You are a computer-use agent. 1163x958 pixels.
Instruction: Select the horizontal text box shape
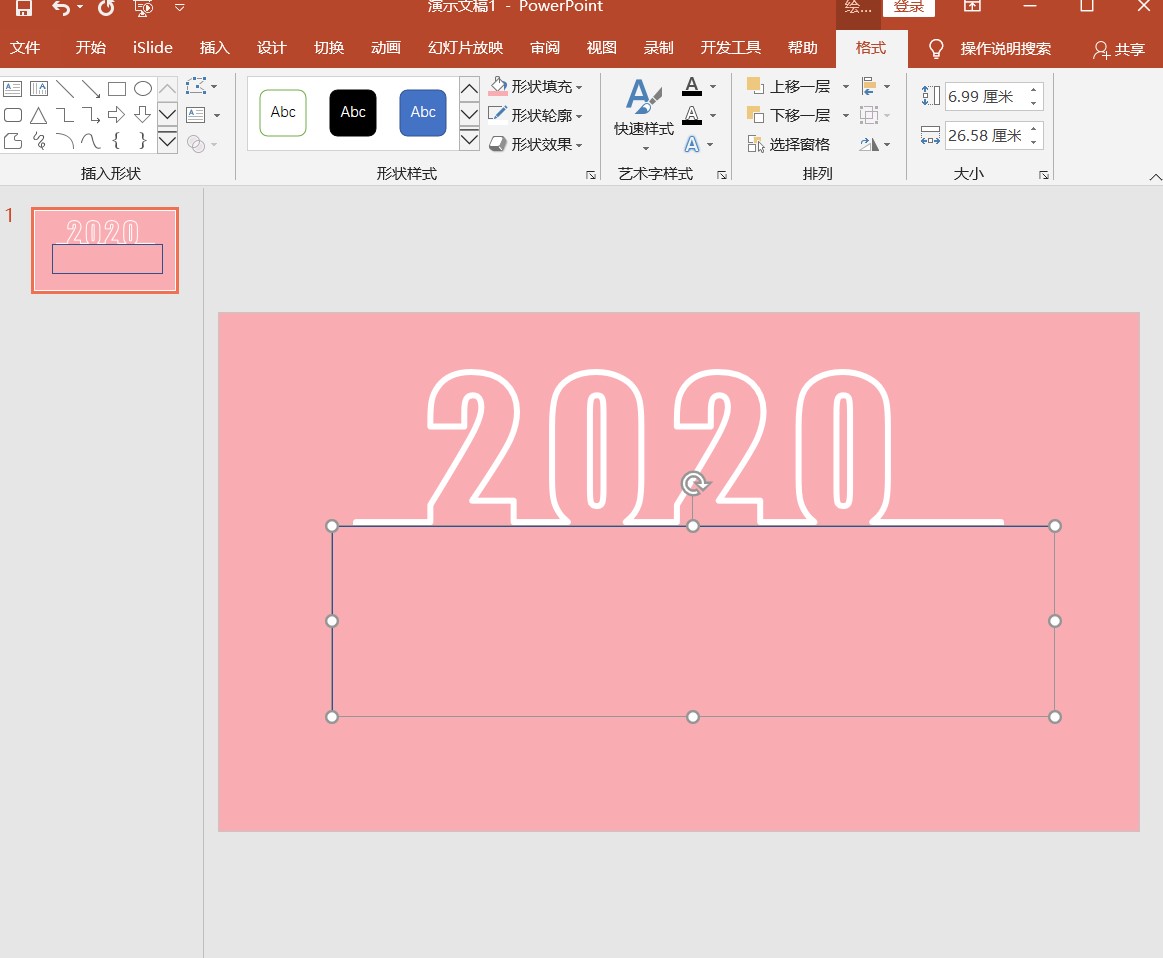pyautogui.click(x=13, y=89)
